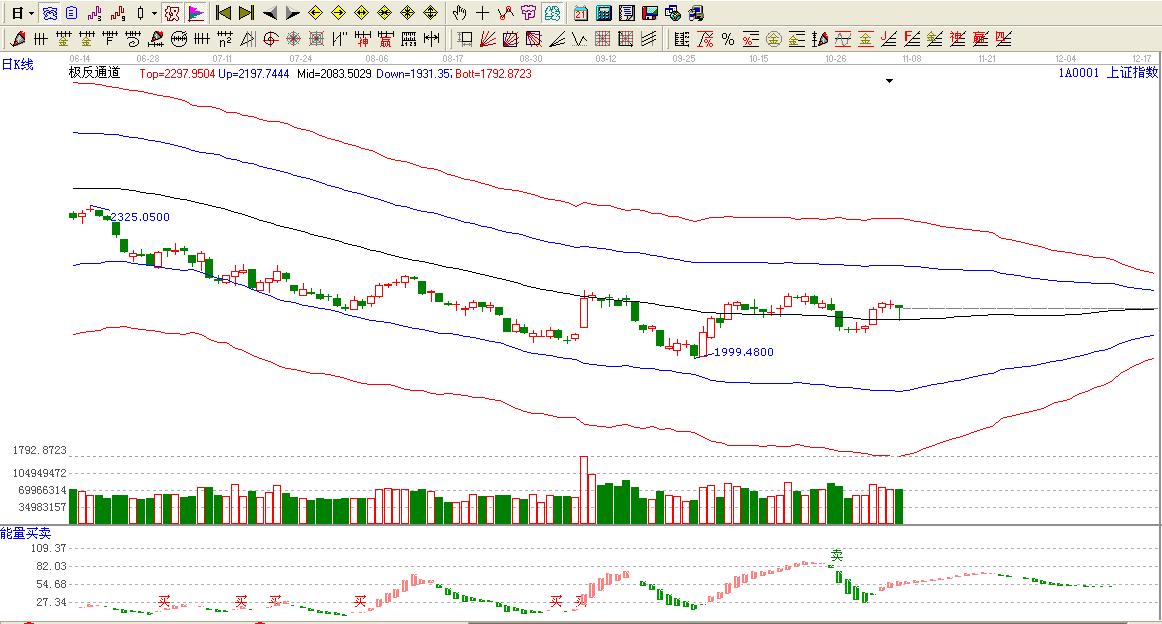Jump to last bar with skip-forward icon

(245, 13)
